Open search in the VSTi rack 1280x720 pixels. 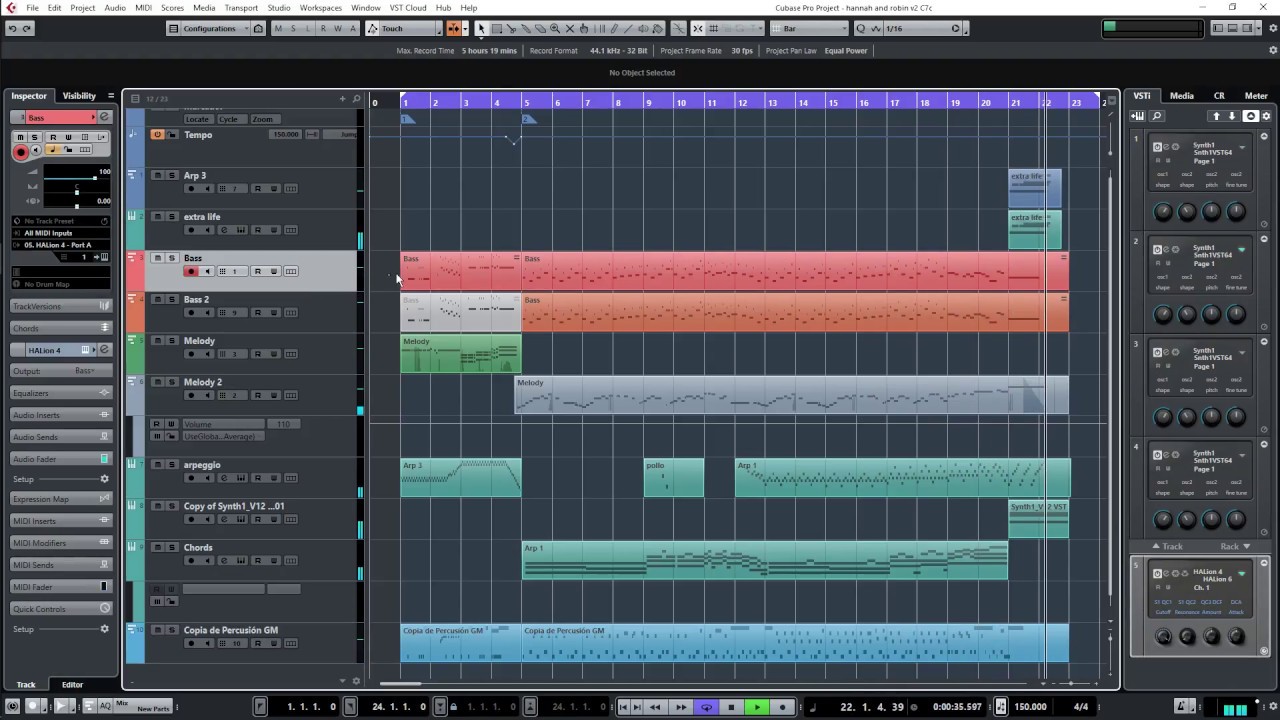(1157, 116)
